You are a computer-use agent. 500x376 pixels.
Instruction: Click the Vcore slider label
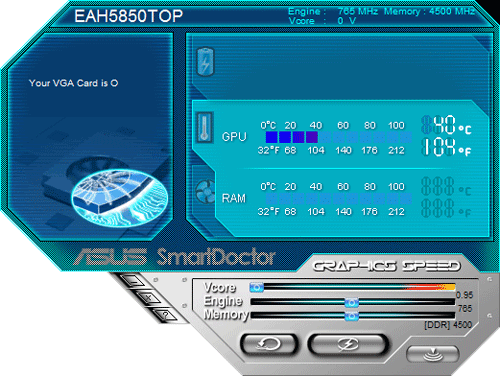click(220, 287)
